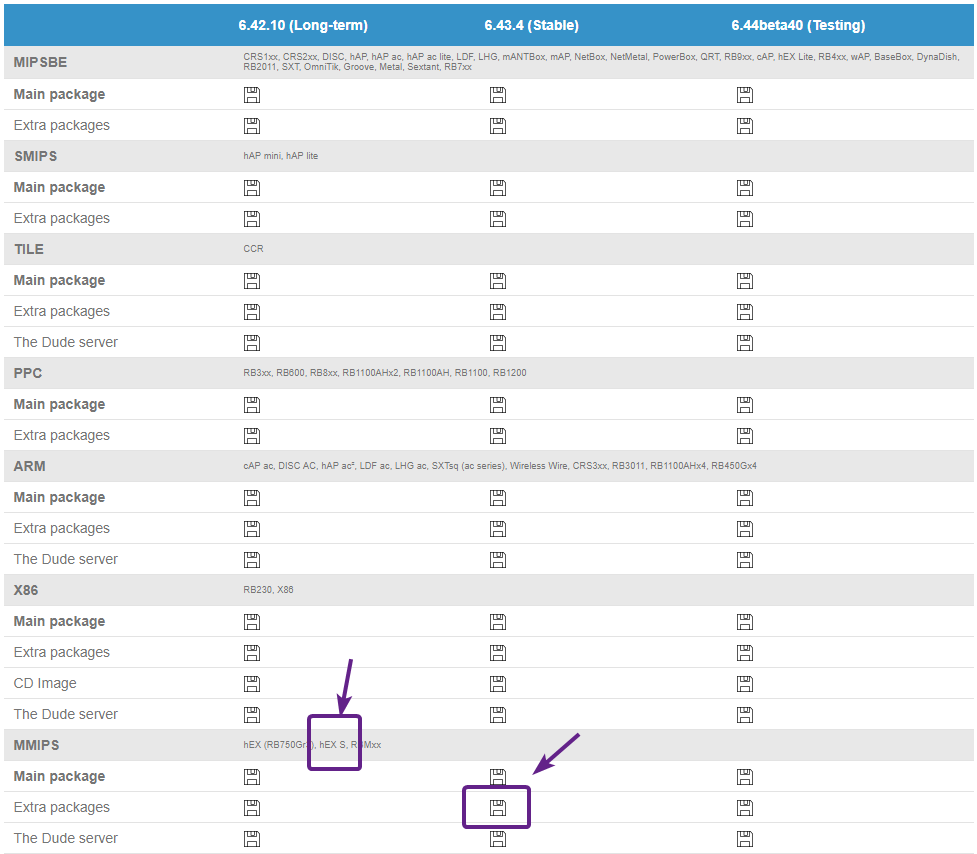Download MMIPS Dude server 6.44beta40 Testing
This screenshot has width=977, height=854.
(745, 839)
